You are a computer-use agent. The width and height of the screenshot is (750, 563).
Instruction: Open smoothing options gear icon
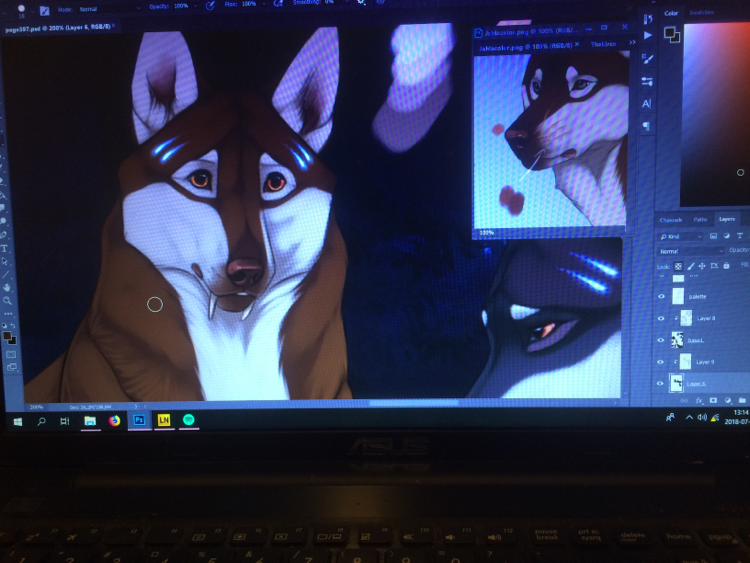click(x=362, y=2)
